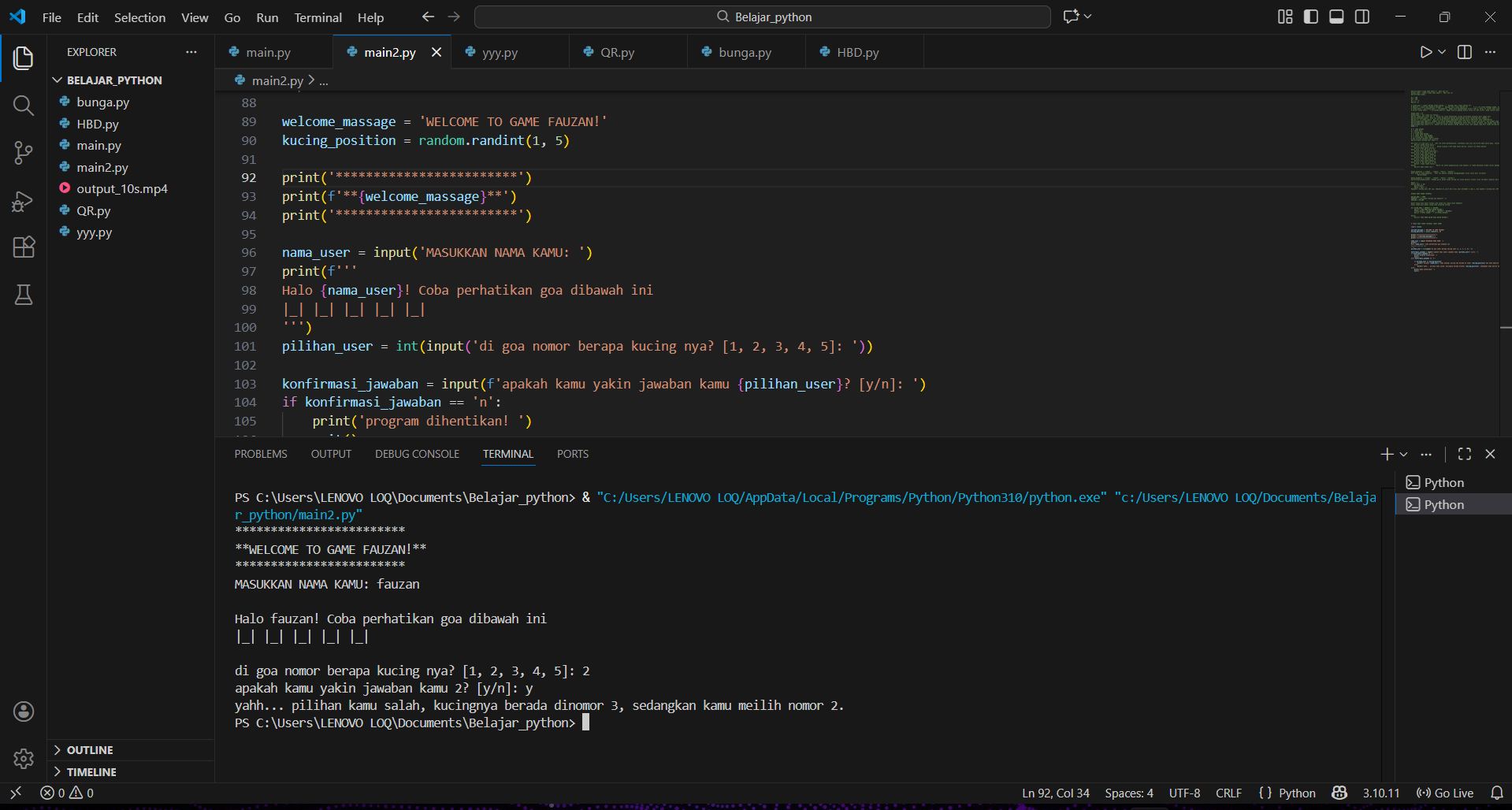Click Go Live in the status bar
Screen dimensions: 1512x810
1445,793
